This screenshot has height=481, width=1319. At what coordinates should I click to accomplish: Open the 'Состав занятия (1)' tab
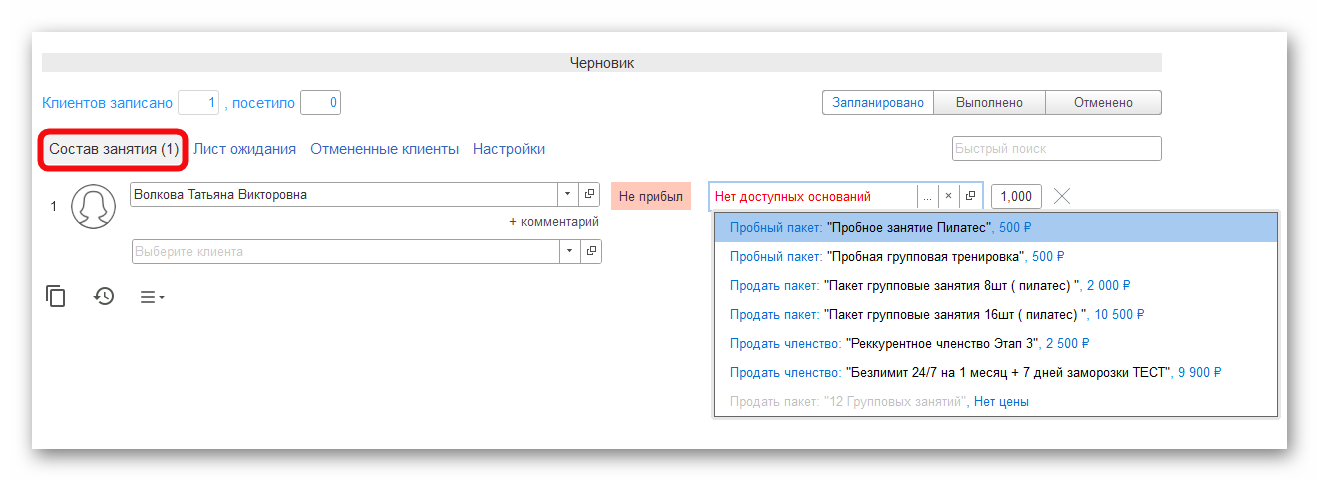click(114, 149)
